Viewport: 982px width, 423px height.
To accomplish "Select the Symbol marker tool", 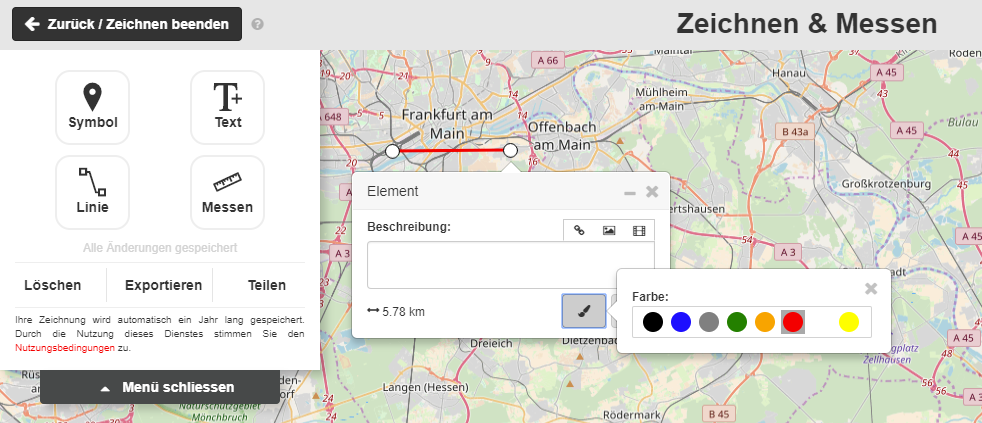I will tap(93, 107).
